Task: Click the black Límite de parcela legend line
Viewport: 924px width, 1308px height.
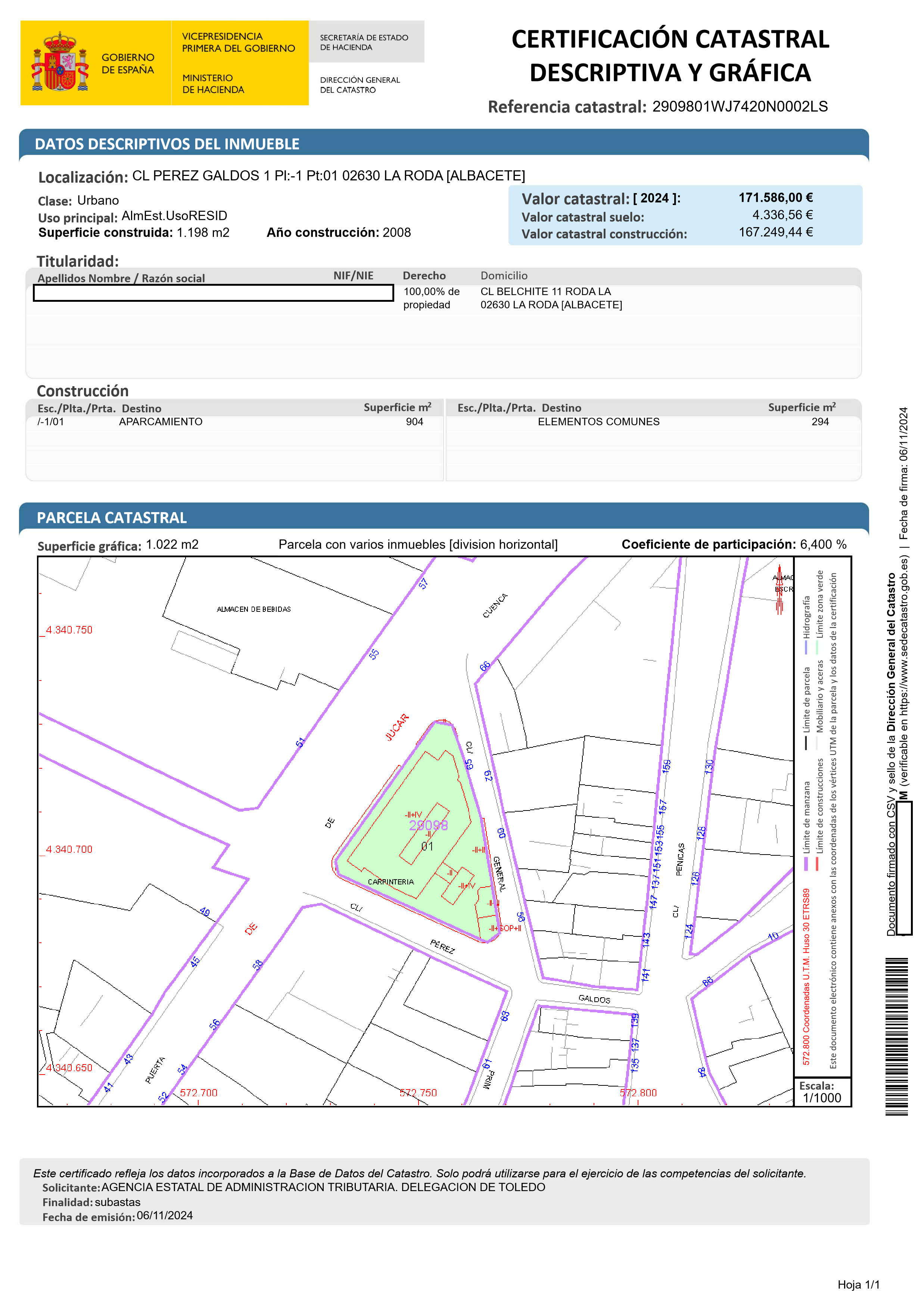Action: 806,743
